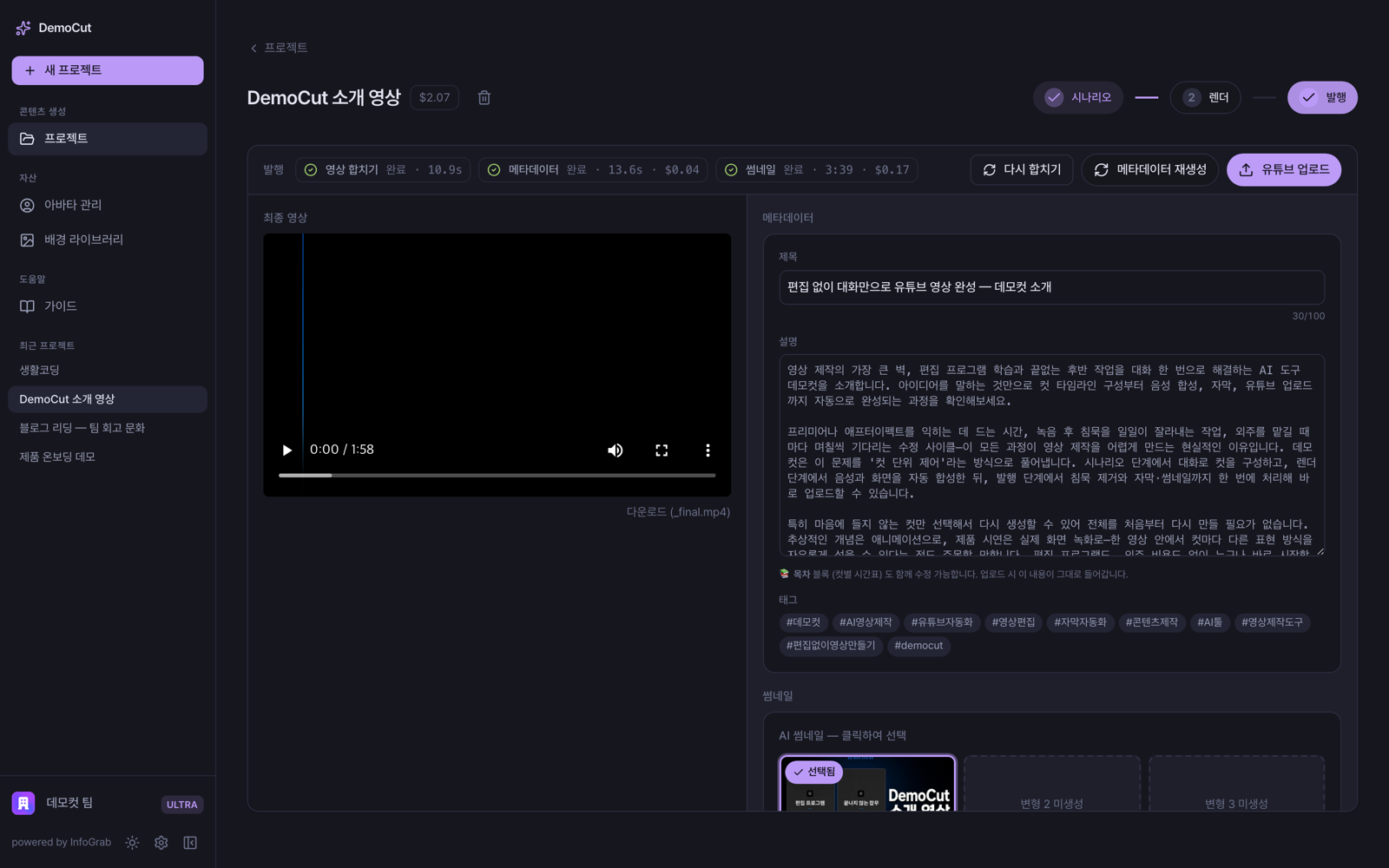Click the #democut tag
1389x868 pixels.
pyautogui.click(x=918, y=646)
